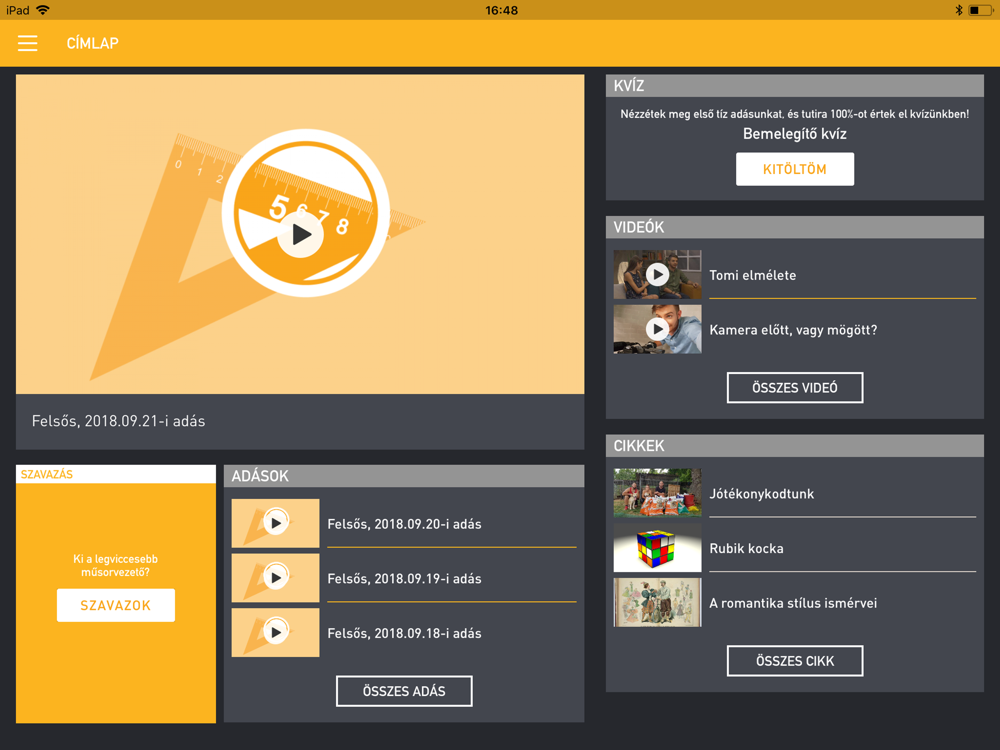Read the 'Rubik kocka' article title
Image resolution: width=1000 pixels, height=750 pixels.
point(746,548)
